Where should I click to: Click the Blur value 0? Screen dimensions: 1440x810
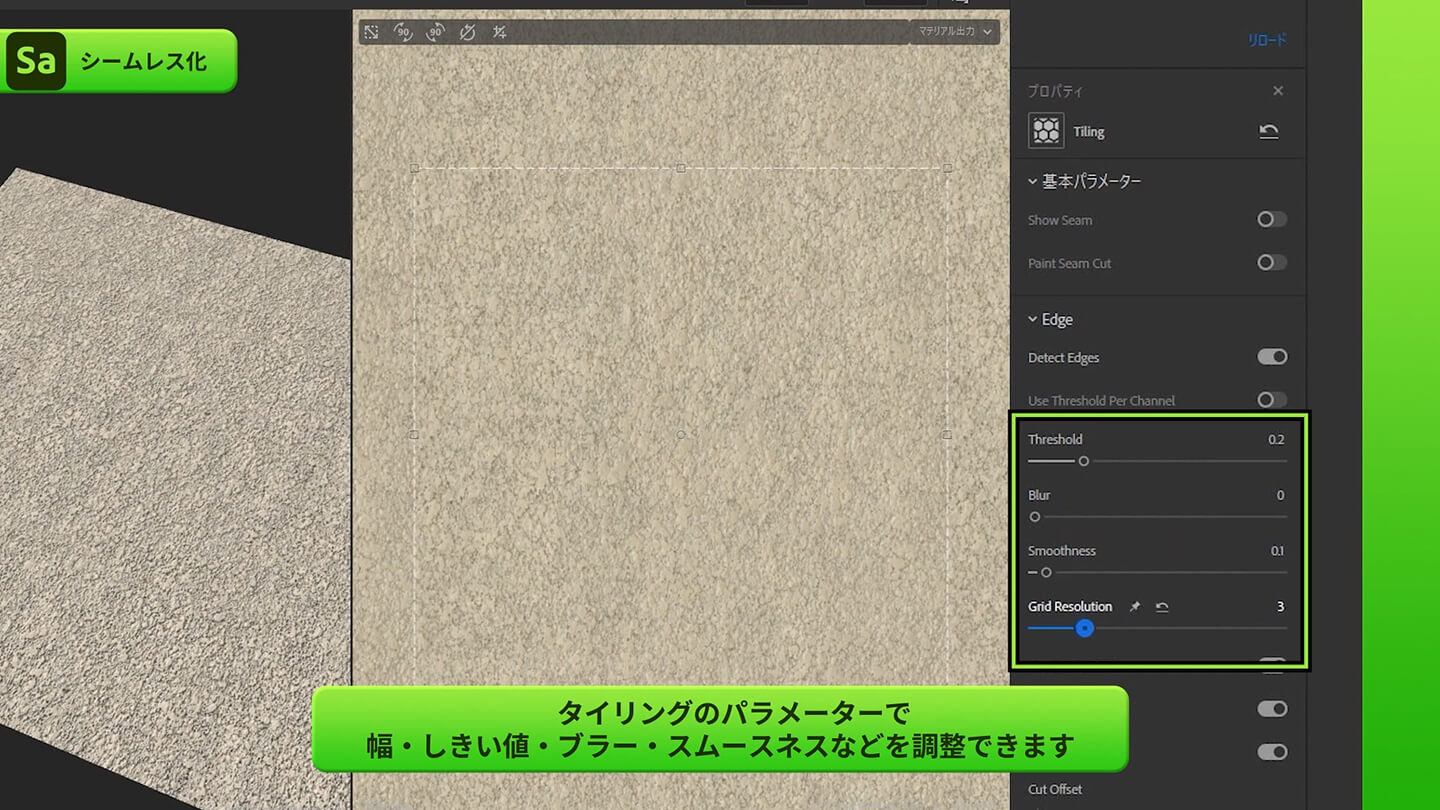1280,495
